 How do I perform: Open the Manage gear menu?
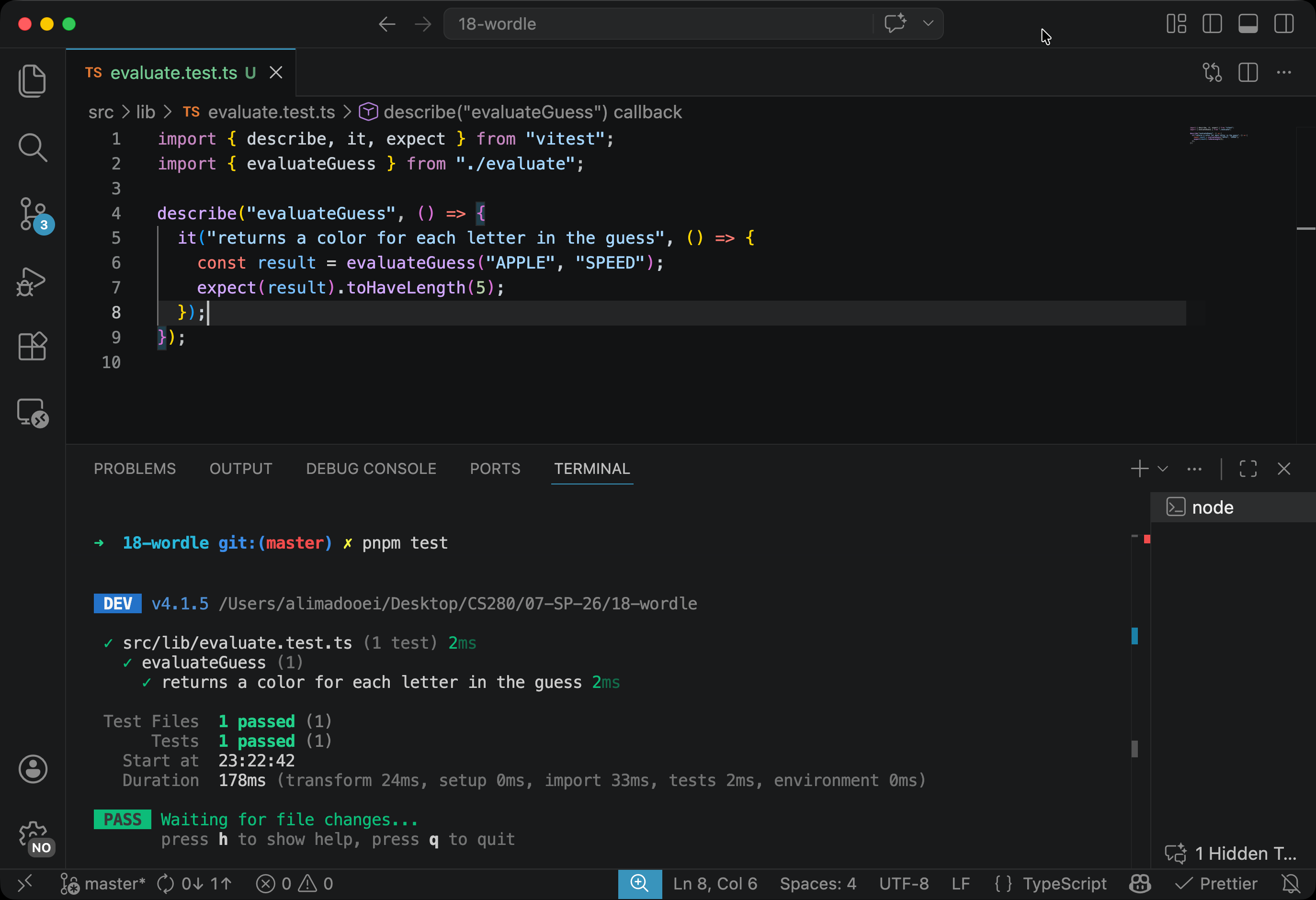[x=34, y=838]
